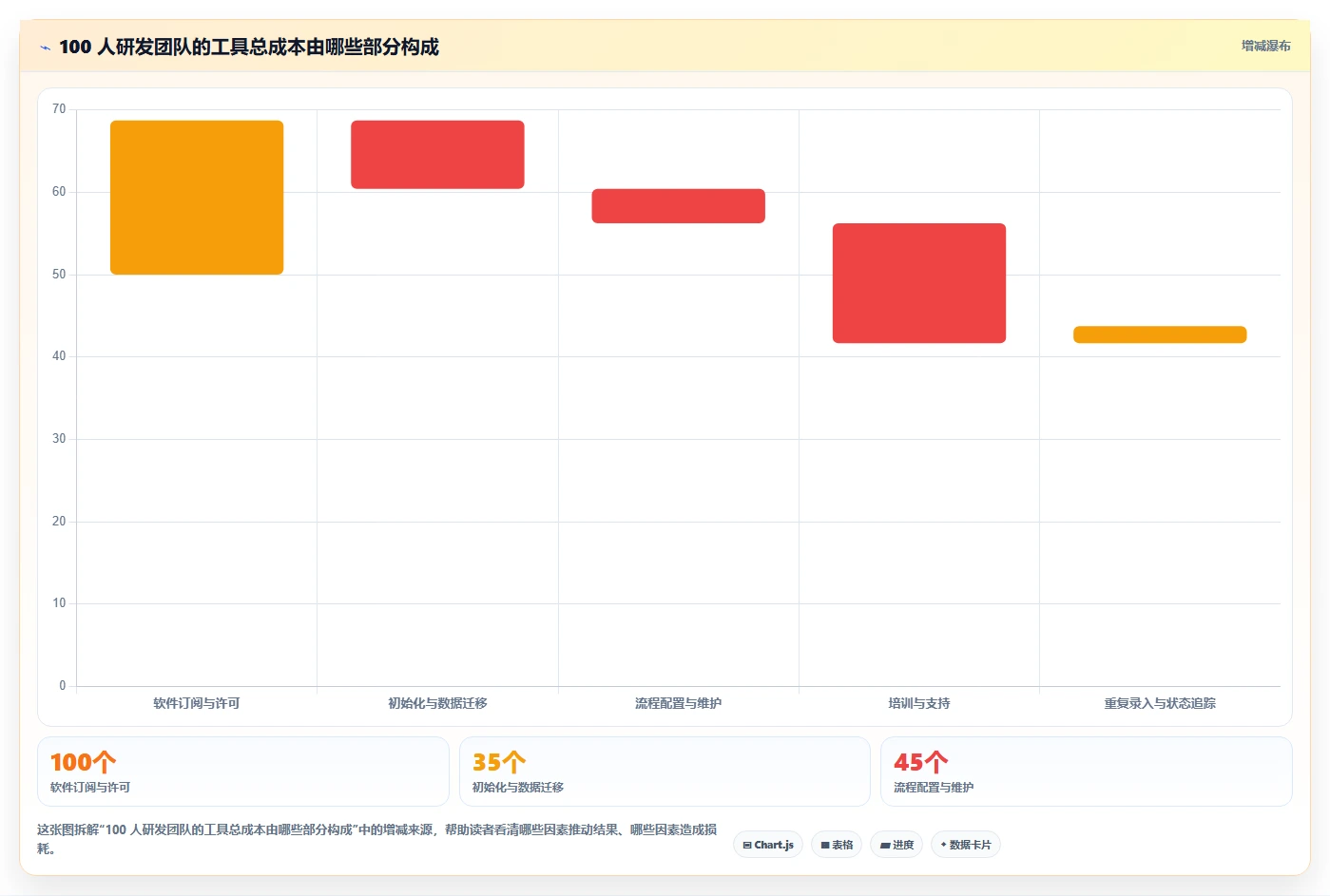Click x-axis label 初始化与数据迁移

[x=437, y=703]
